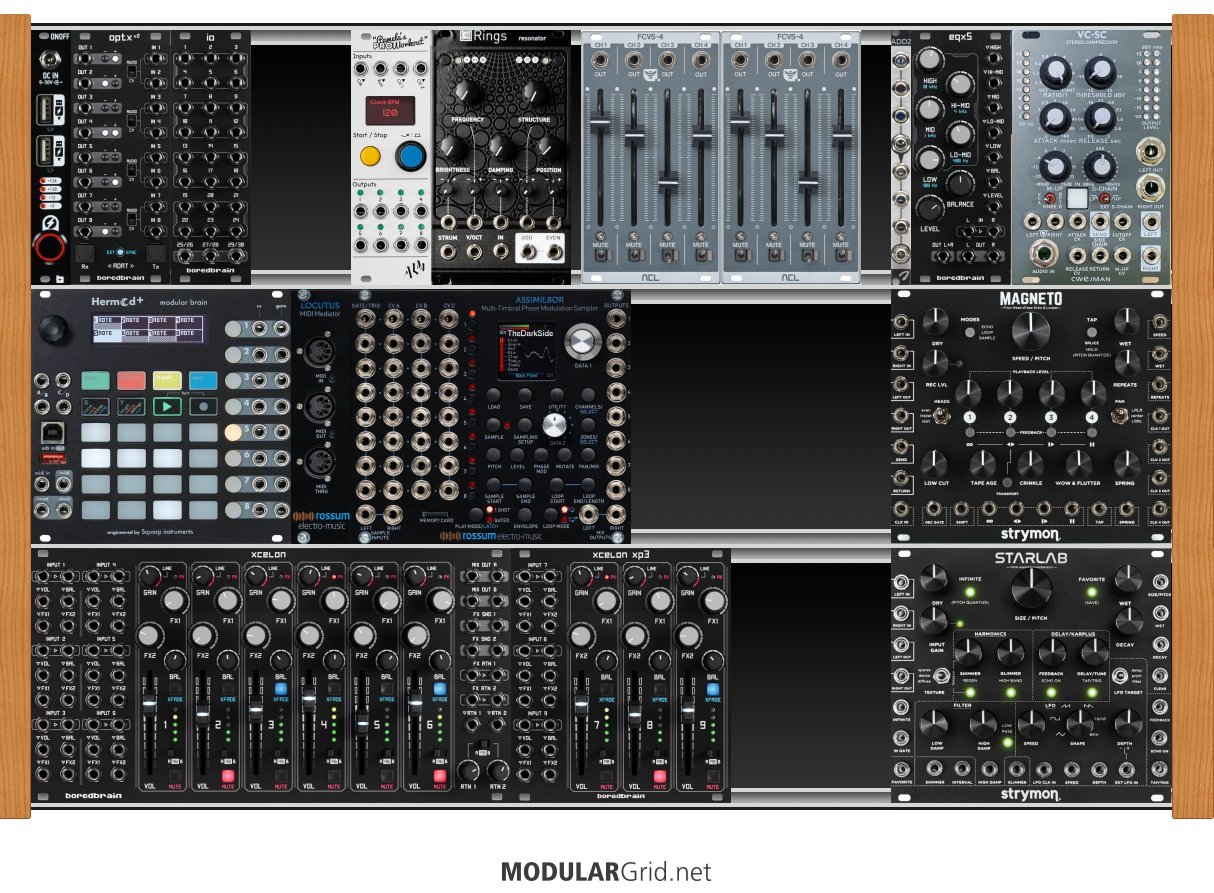
Task: Click optx EXT SYNC button
Action: [x=120, y=251]
